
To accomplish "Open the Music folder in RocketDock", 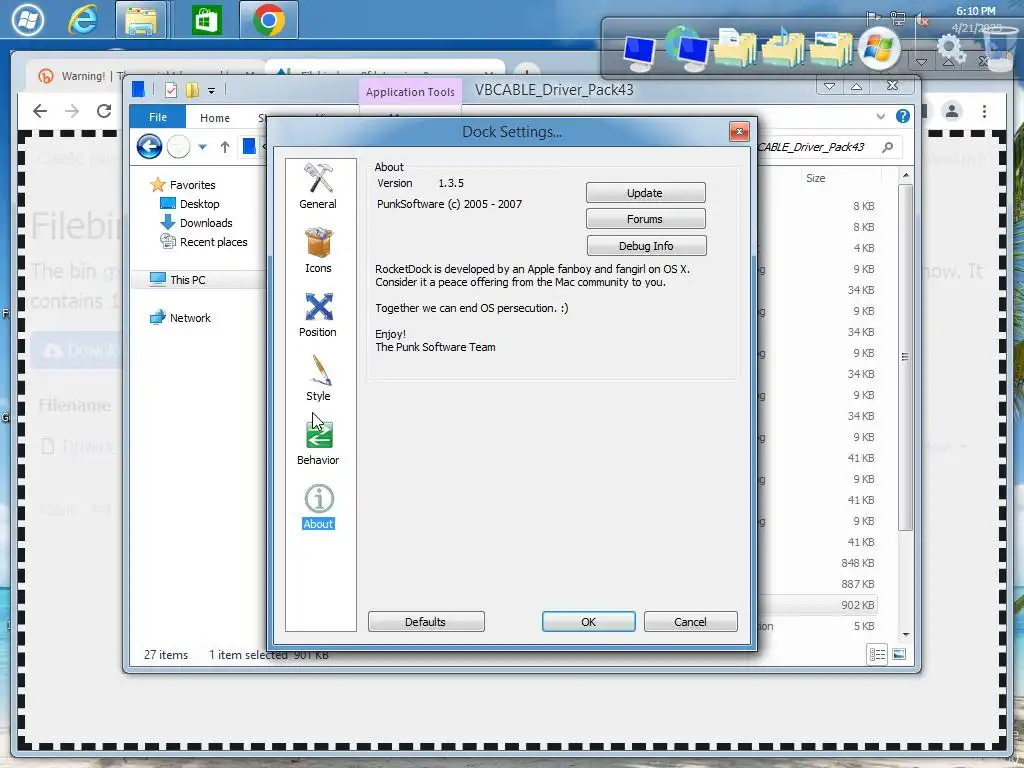I will 784,46.
